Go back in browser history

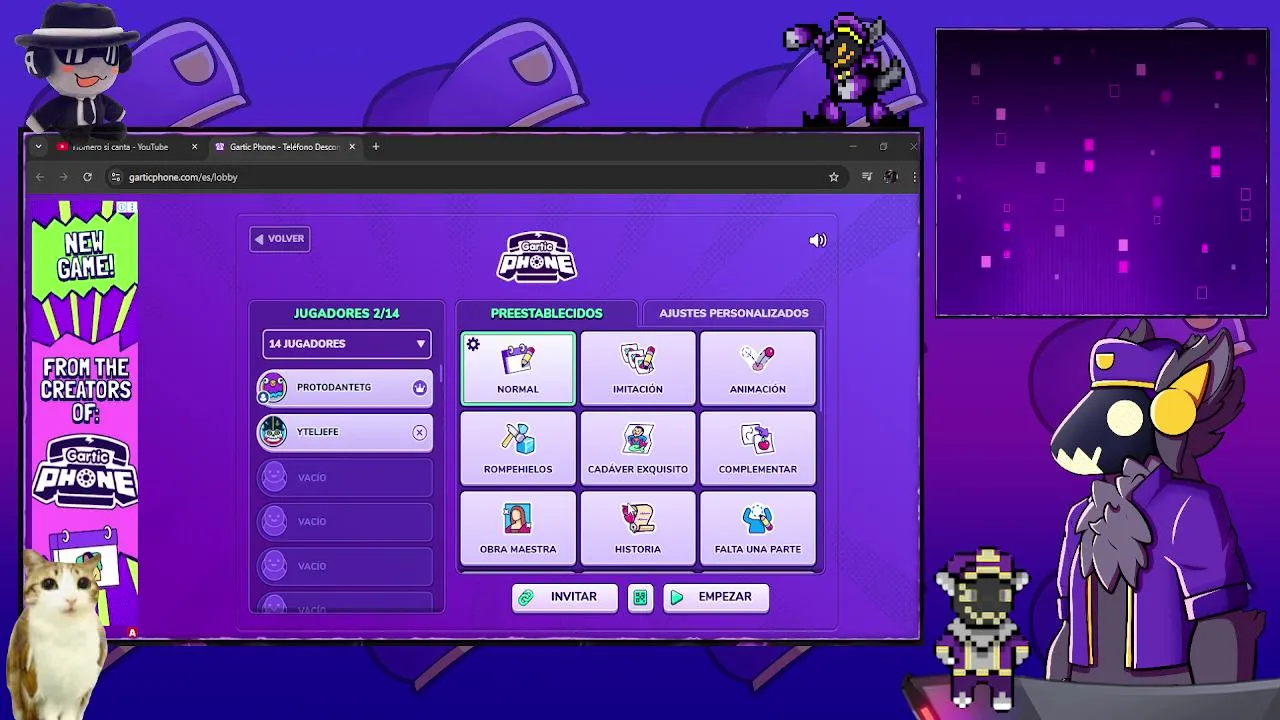[40, 177]
